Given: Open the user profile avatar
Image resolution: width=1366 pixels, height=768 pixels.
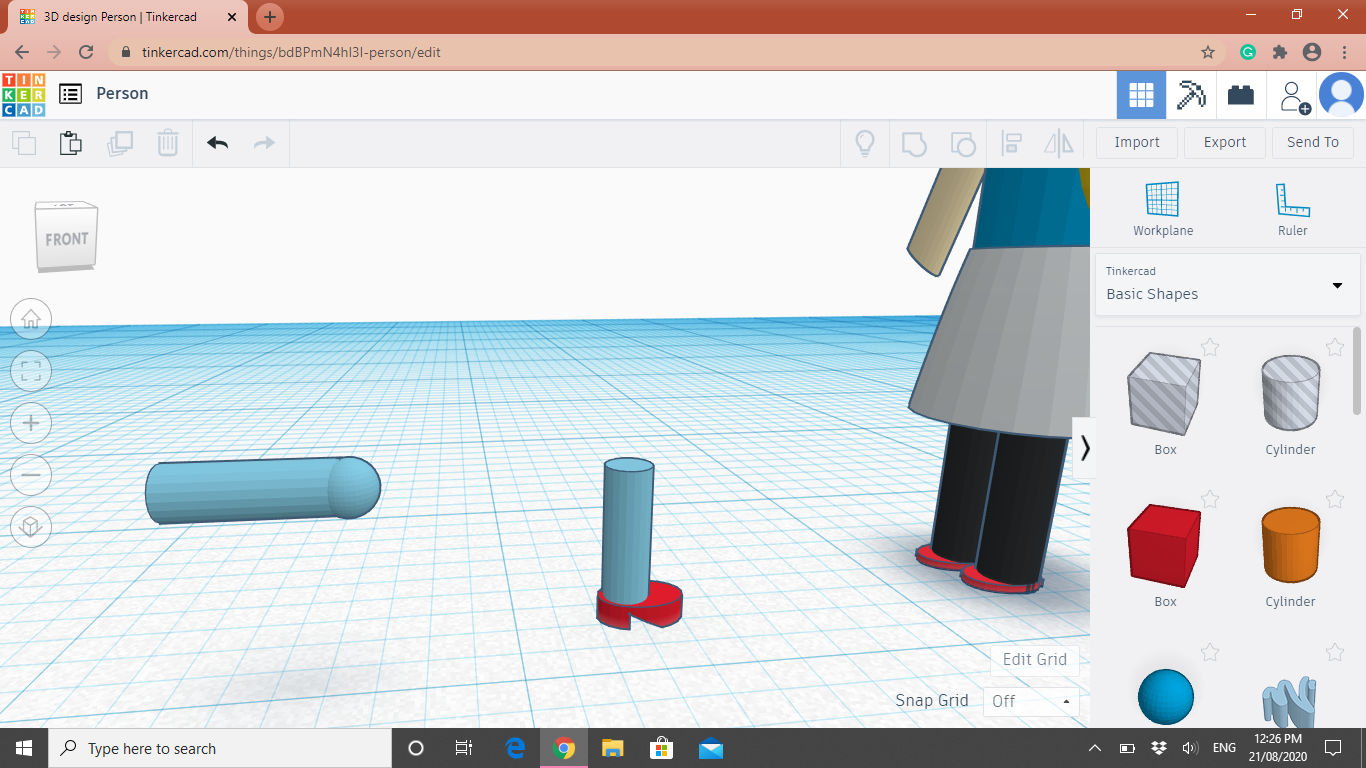Looking at the screenshot, I should pyautogui.click(x=1341, y=96).
